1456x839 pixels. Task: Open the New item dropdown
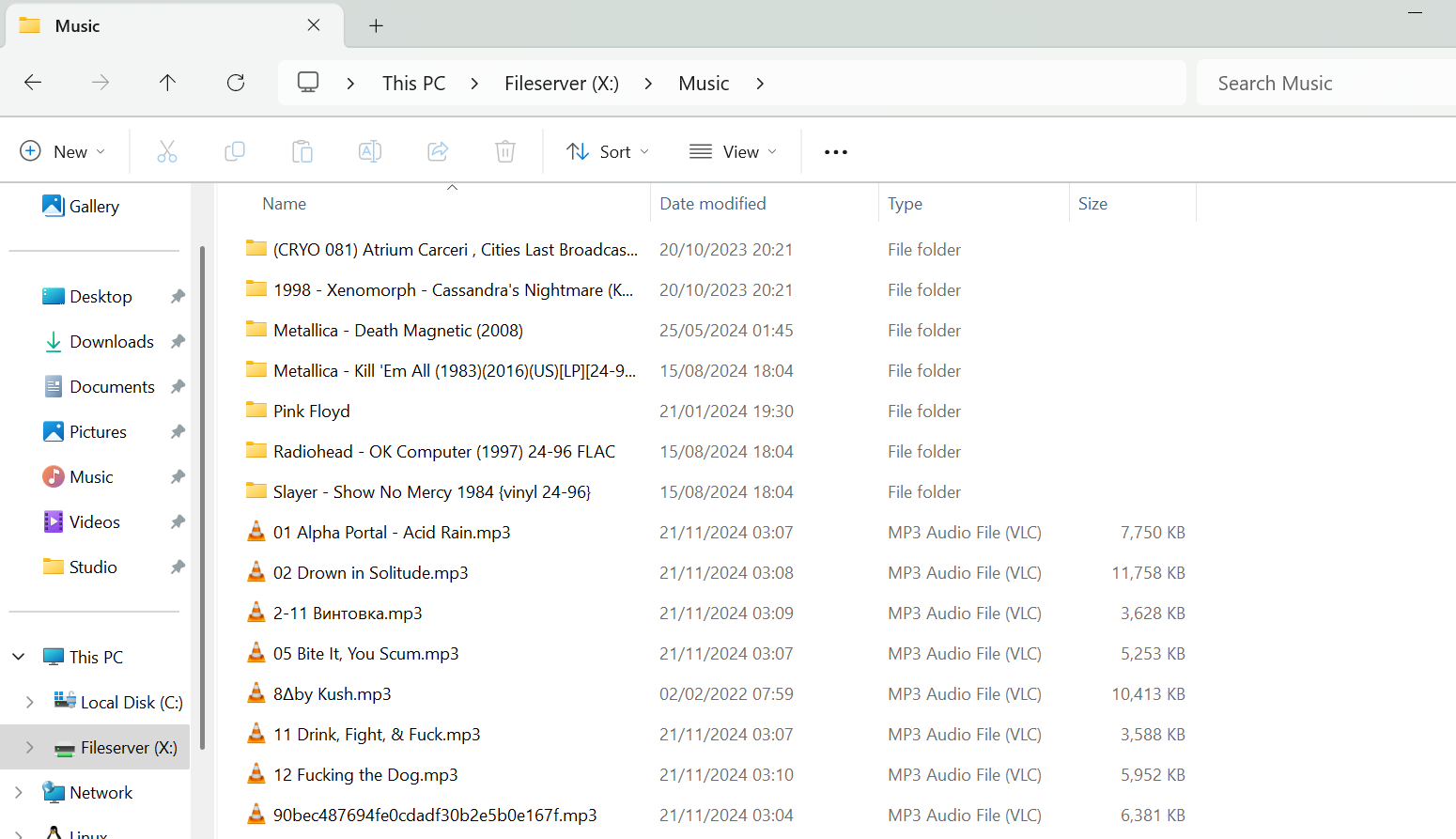(63, 151)
